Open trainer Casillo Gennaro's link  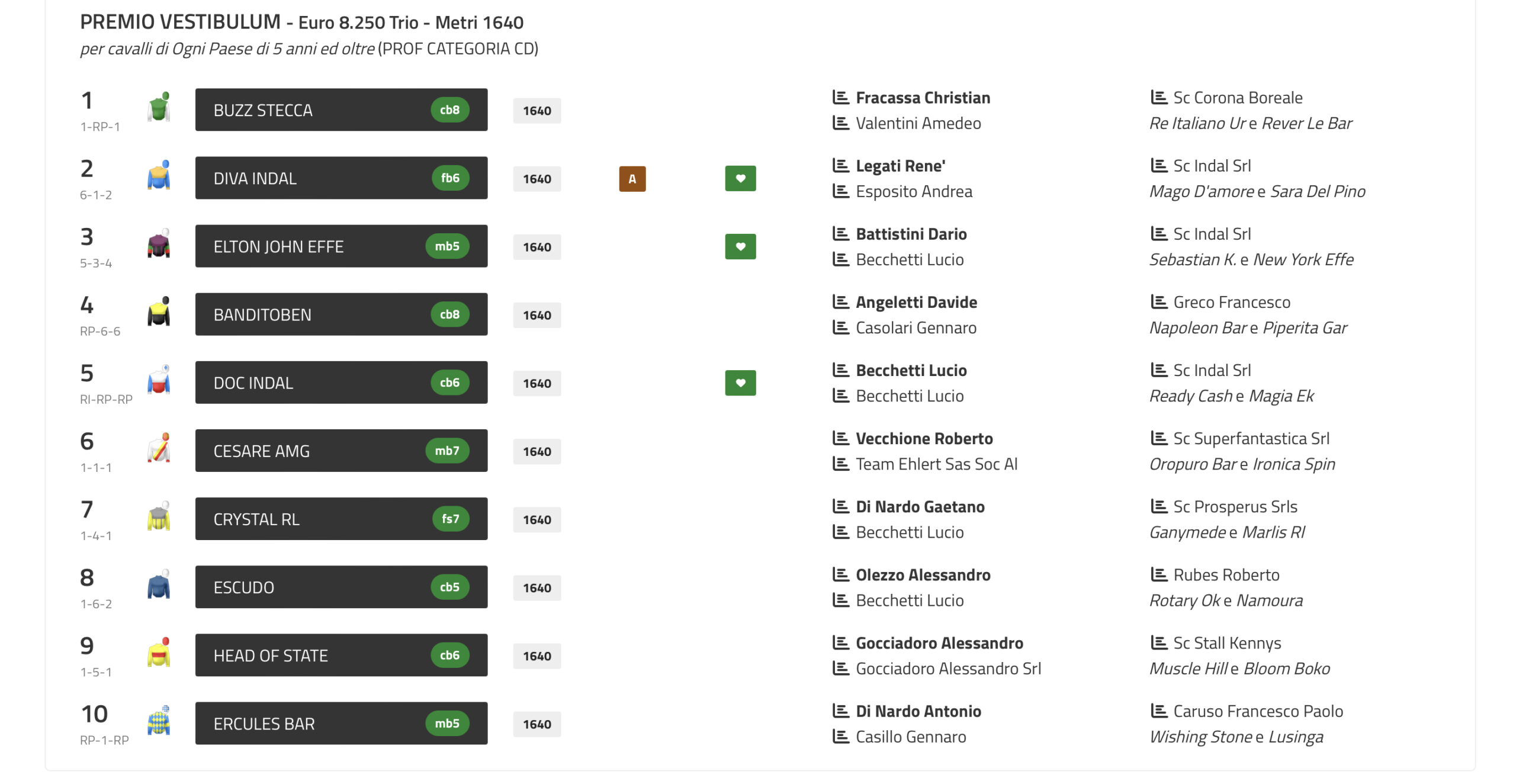point(911,737)
